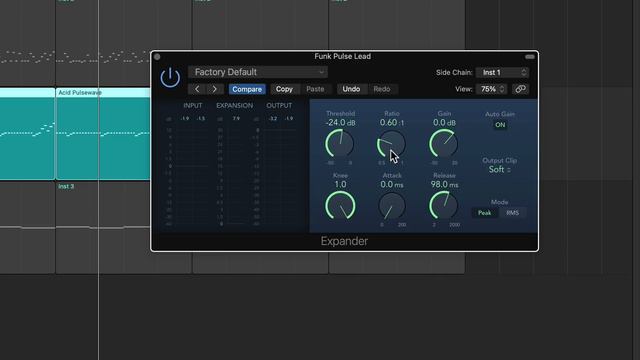Click the Knee value 1.0
640x360 pixels.
[x=340, y=184]
